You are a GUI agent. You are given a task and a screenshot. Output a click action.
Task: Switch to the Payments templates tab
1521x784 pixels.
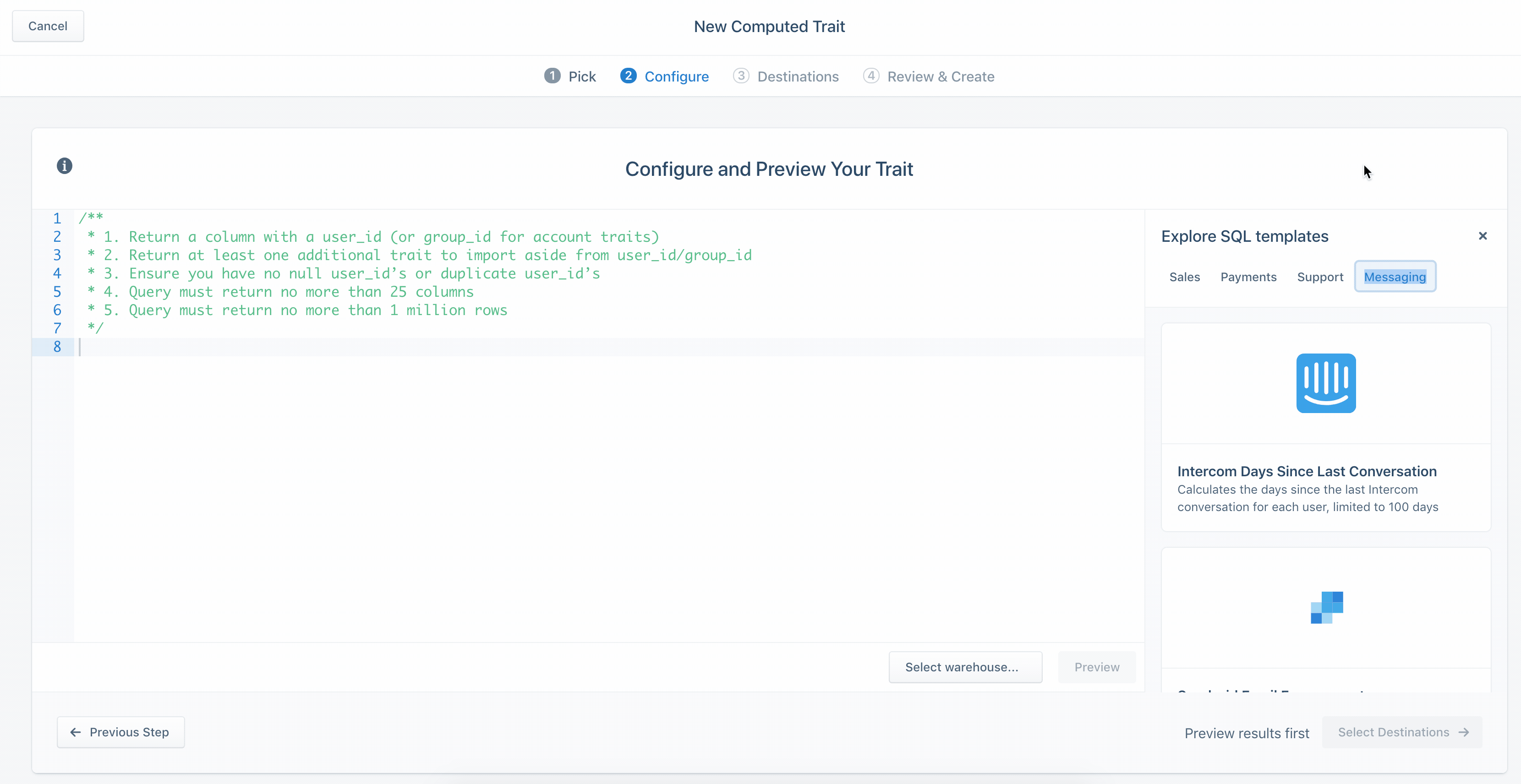(x=1248, y=277)
